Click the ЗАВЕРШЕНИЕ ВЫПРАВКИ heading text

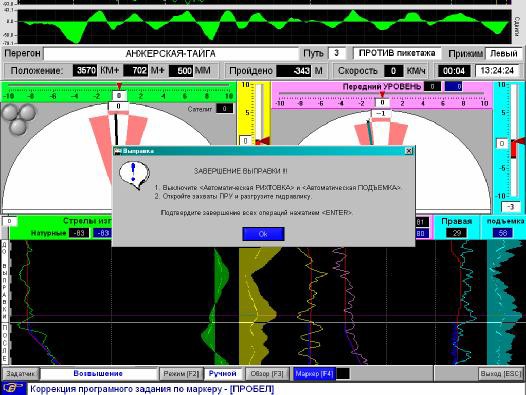tap(241, 171)
